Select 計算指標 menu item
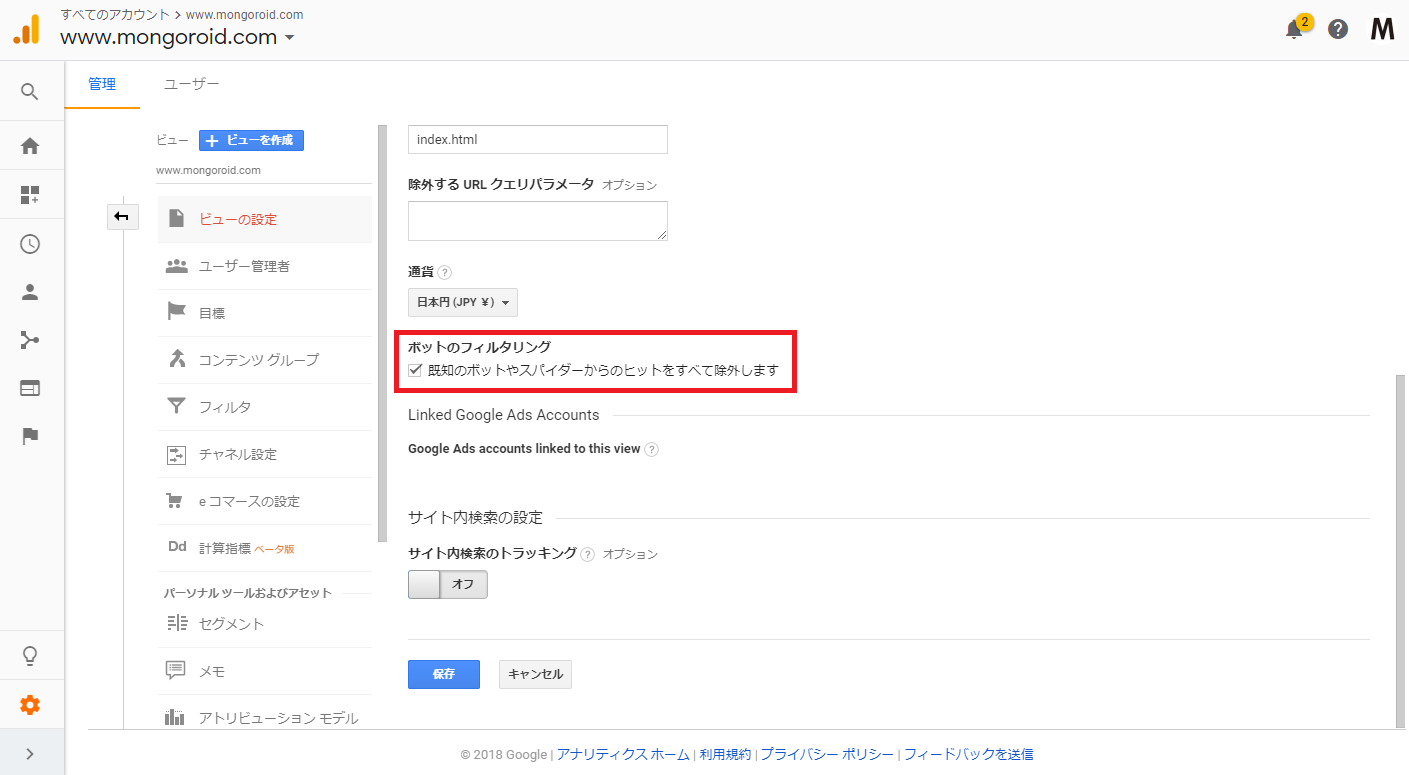 click(x=265, y=548)
